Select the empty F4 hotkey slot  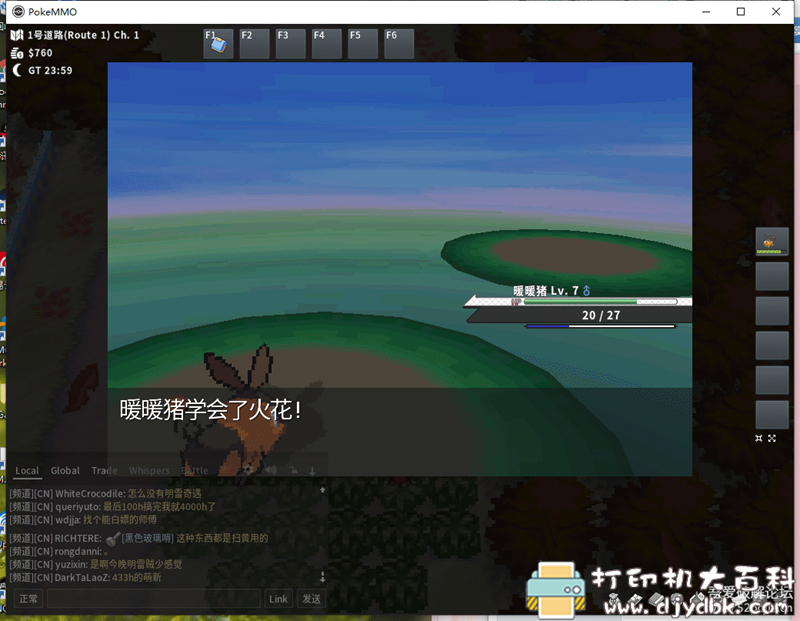coord(327,43)
